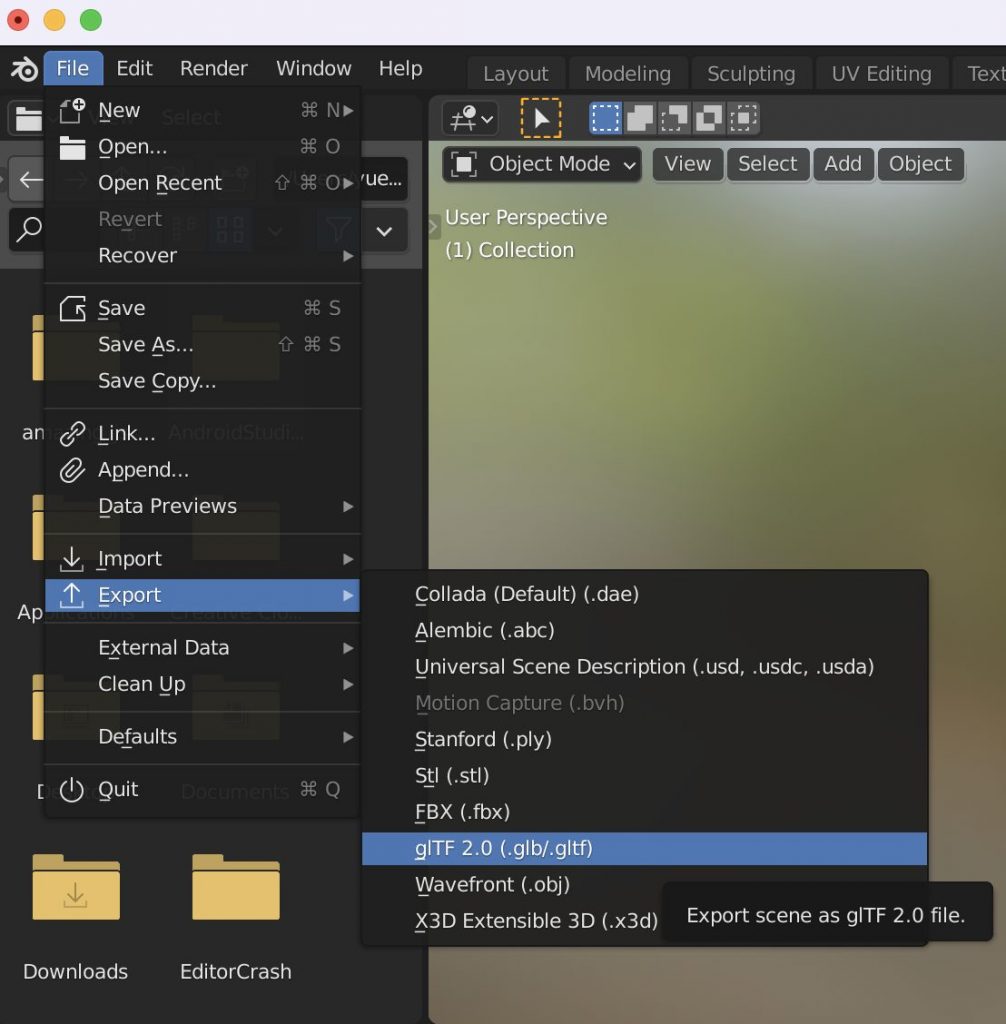Switch to the UV Editing workspace tab
Viewport: 1006px width, 1024px height.
click(881, 74)
